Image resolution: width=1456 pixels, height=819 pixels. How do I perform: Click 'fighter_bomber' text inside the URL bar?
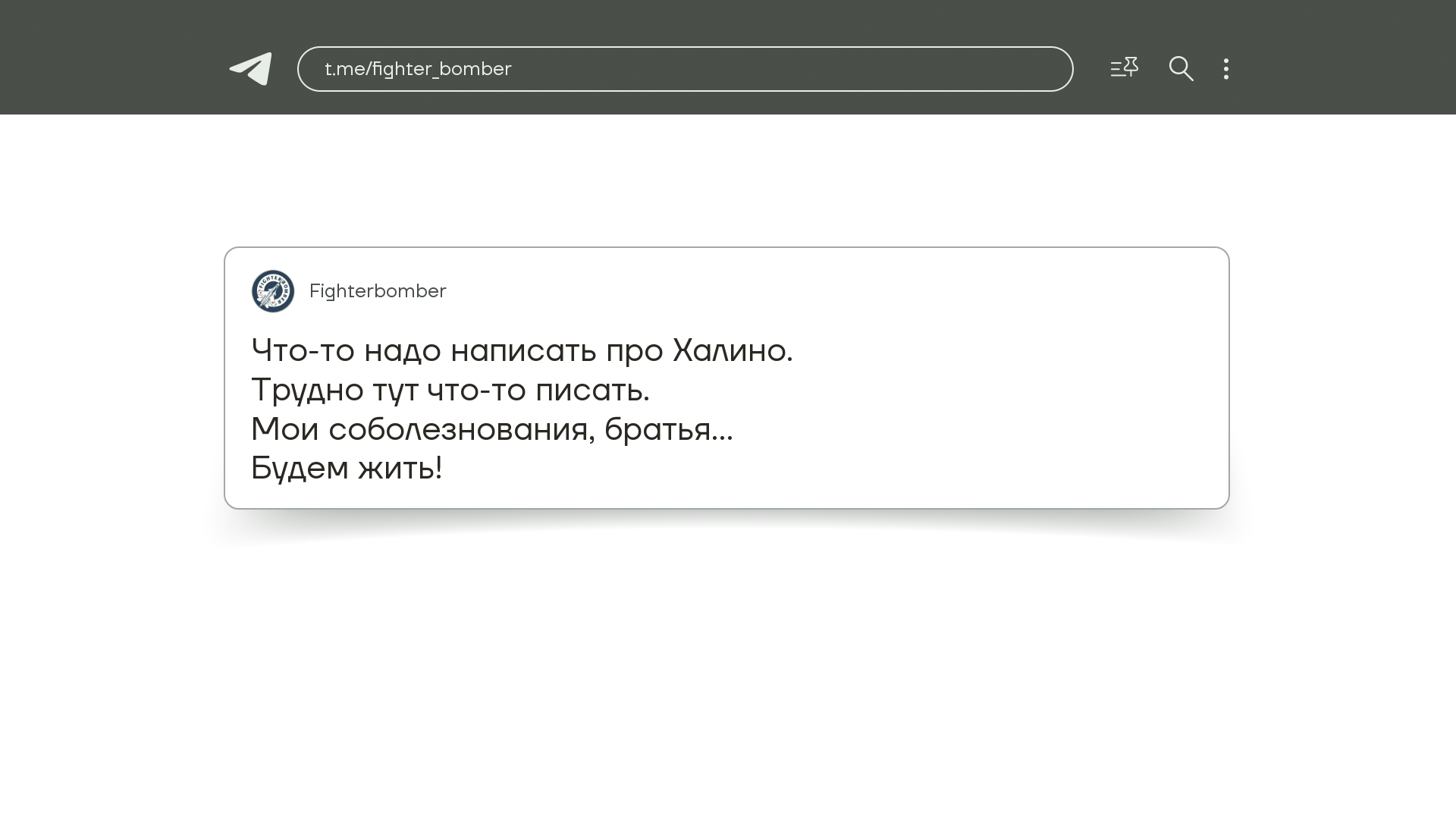[x=441, y=69]
